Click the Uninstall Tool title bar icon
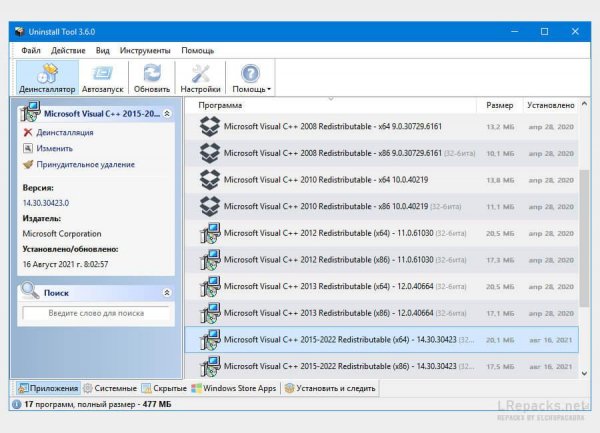The width and height of the screenshot is (600, 433). [20, 32]
